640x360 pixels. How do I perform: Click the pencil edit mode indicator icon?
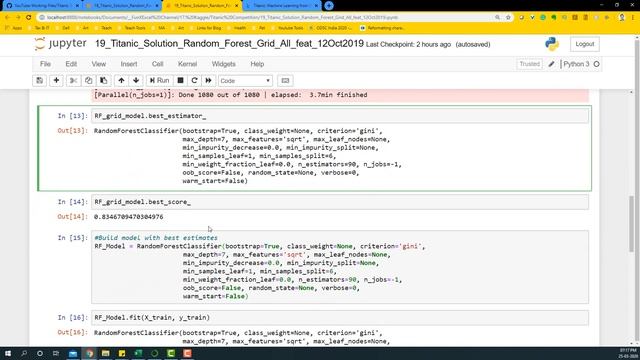pos(551,64)
